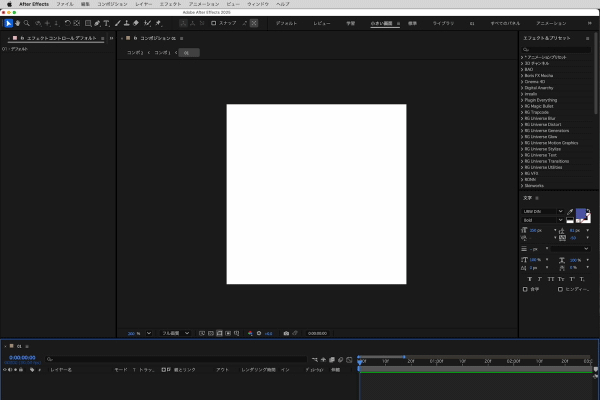Click the blue fill color swatch
Image resolution: width=600 pixels, height=400 pixels.
point(580,214)
